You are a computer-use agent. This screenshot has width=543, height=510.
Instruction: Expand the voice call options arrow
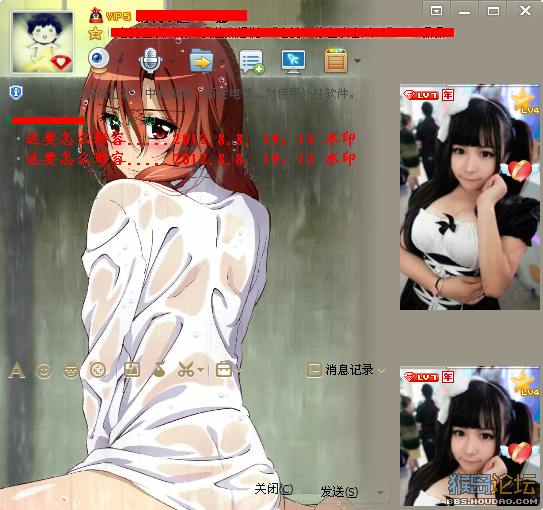pyautogui.click(x=171, y=61)
